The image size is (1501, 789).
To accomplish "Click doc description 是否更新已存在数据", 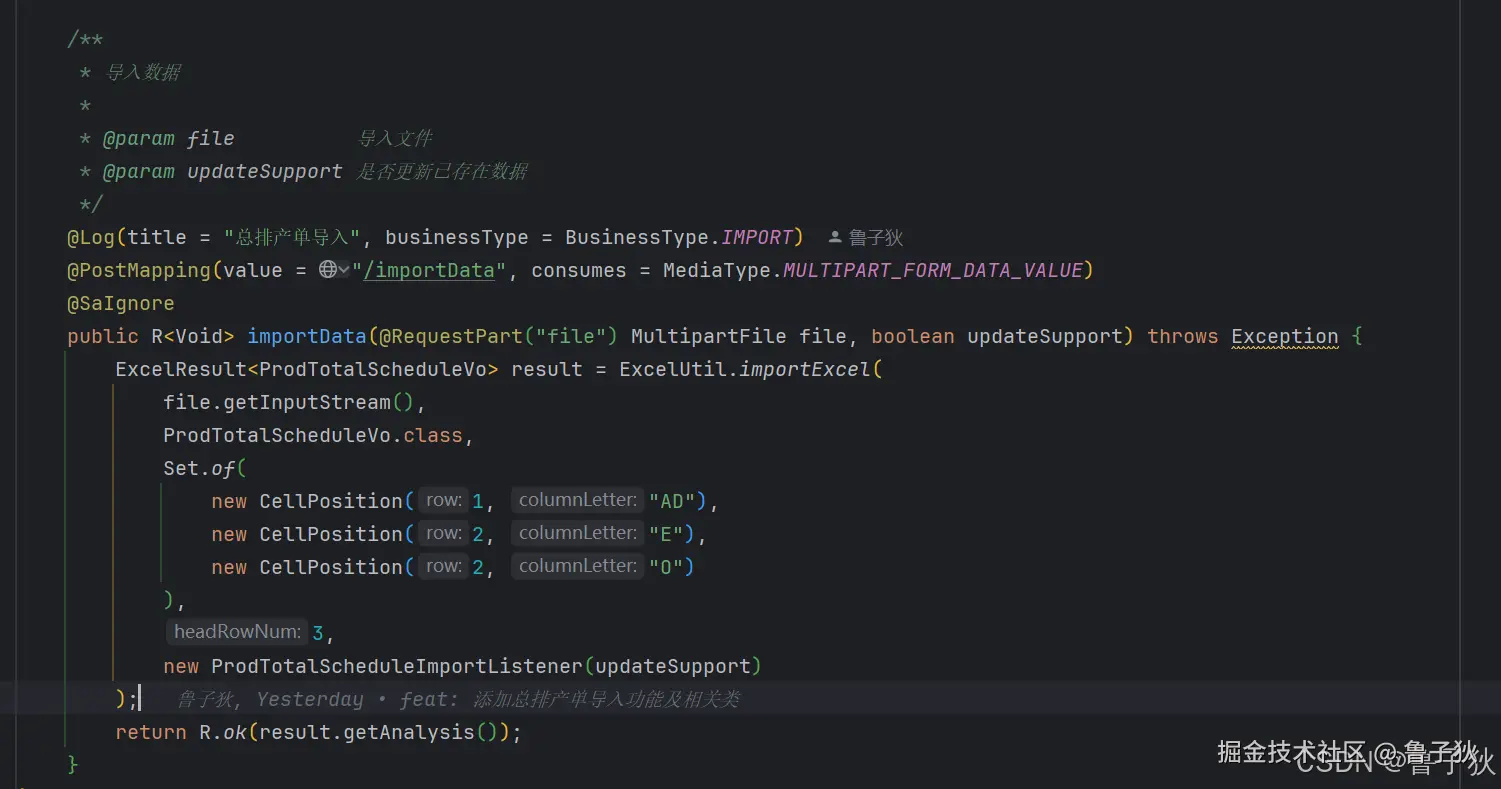I will point(442,171).
